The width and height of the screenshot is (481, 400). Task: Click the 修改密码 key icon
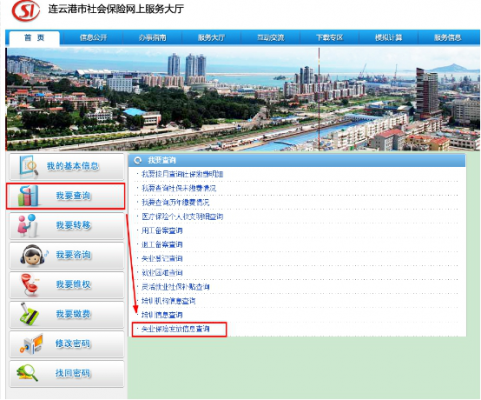pos(32,344)
